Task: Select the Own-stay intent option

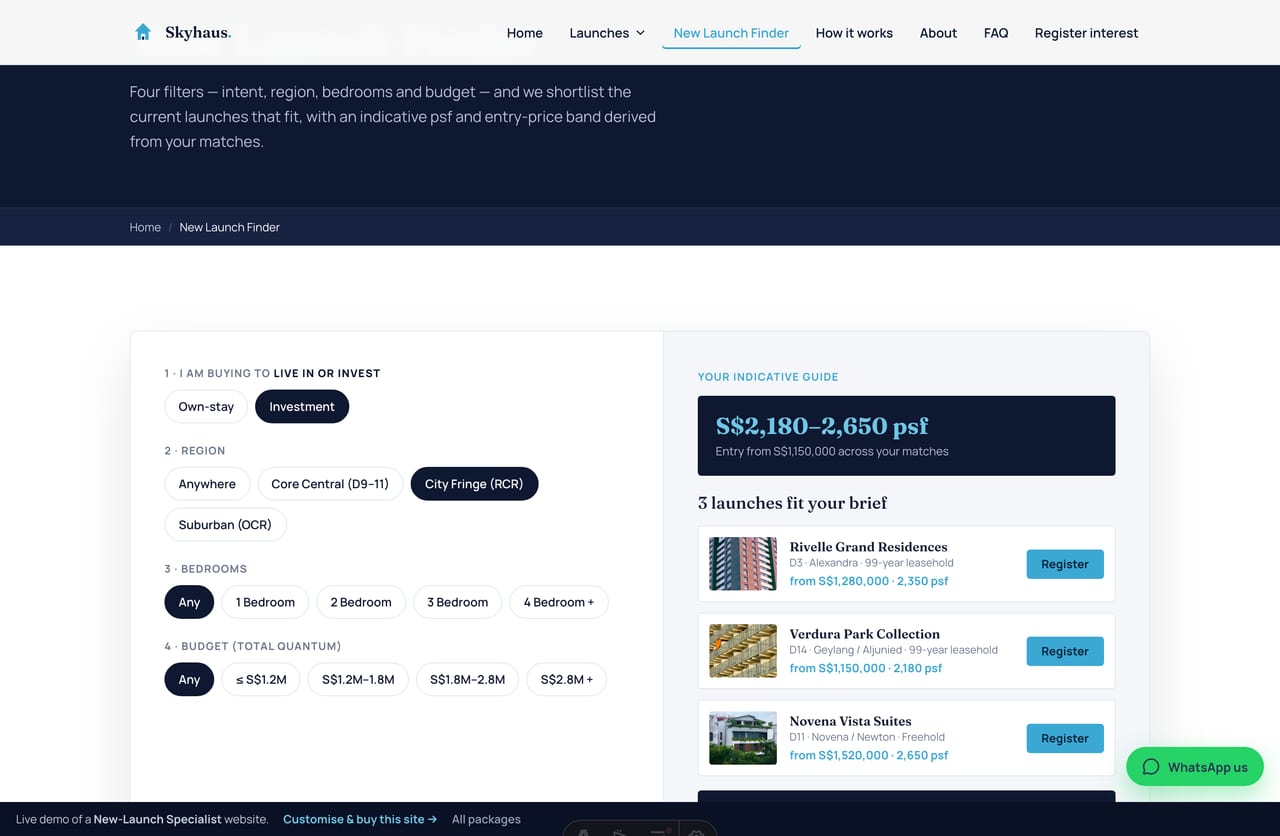Action: pyautogui.click(x=206, y=406)
